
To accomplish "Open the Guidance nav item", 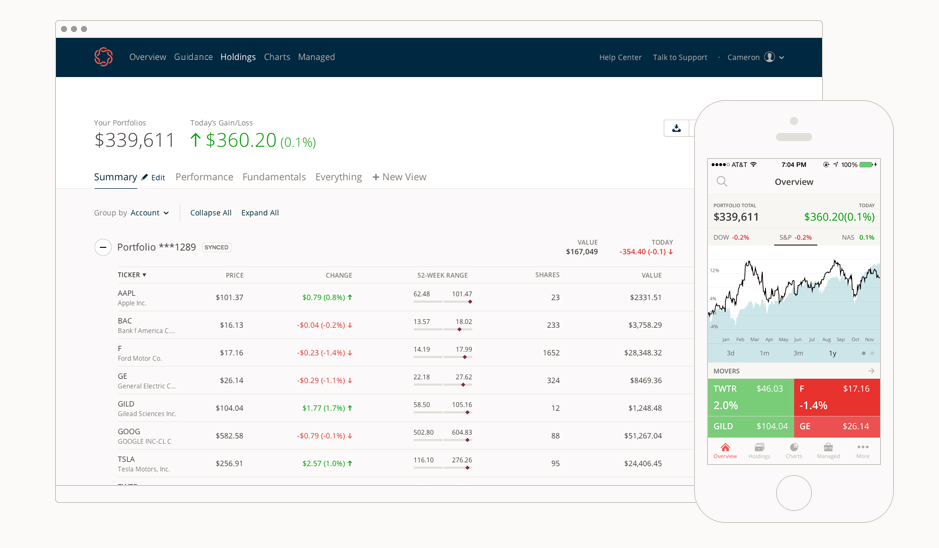I will click(x=193, y=57).
